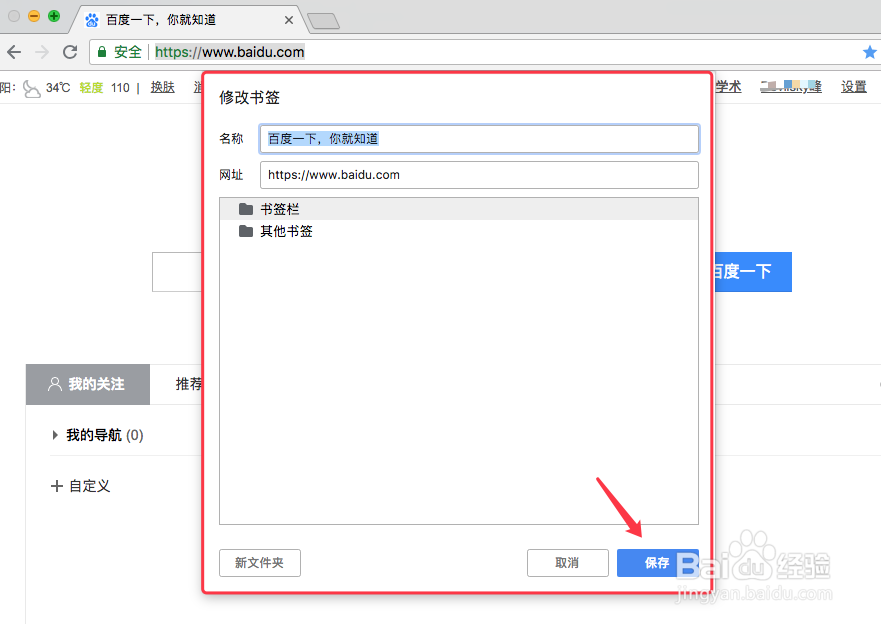Click the 书签栏 folder icon

click(246, 209)
